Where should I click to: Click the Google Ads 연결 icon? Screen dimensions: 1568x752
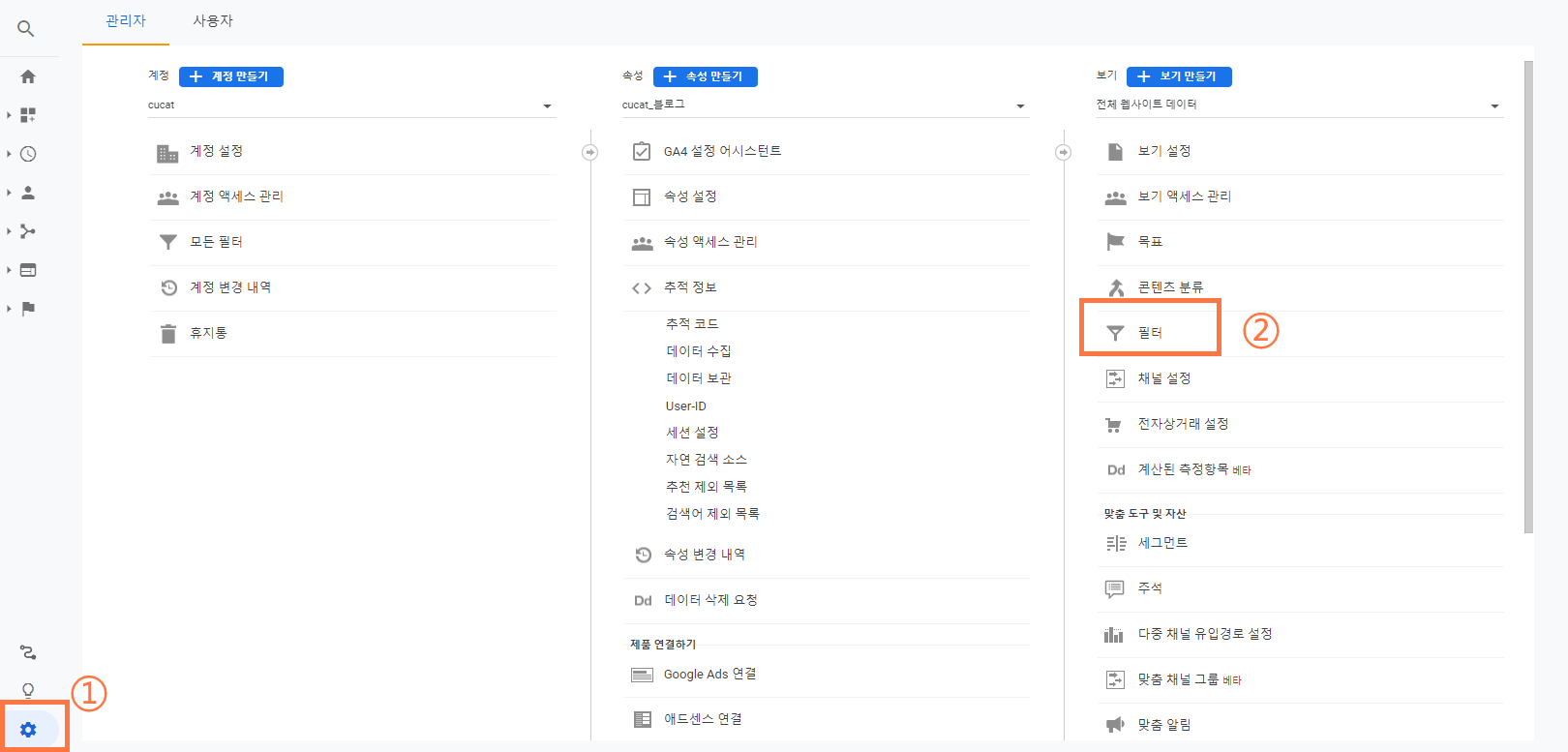(642, 675)
